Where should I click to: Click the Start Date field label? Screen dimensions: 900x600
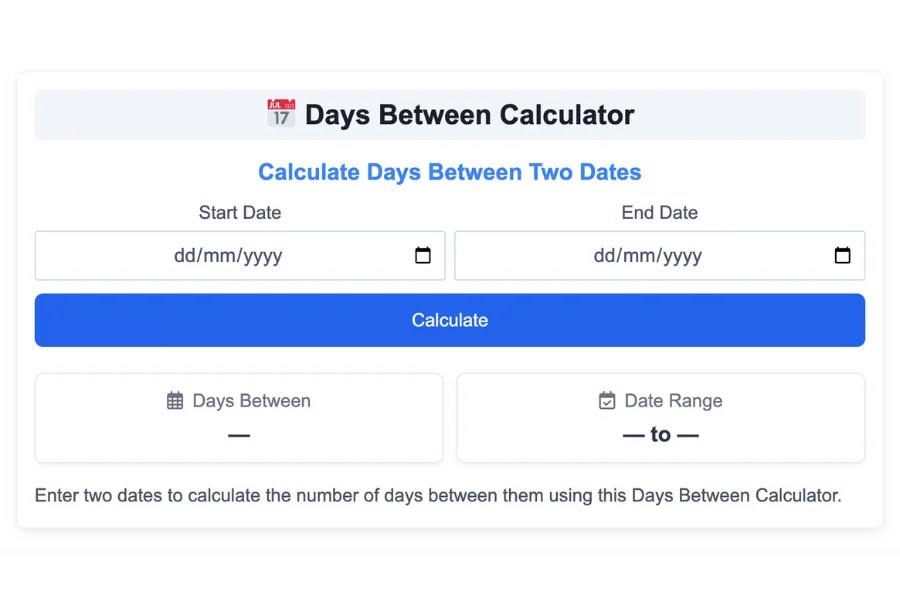pyautogui.click(x=240, y=212)
